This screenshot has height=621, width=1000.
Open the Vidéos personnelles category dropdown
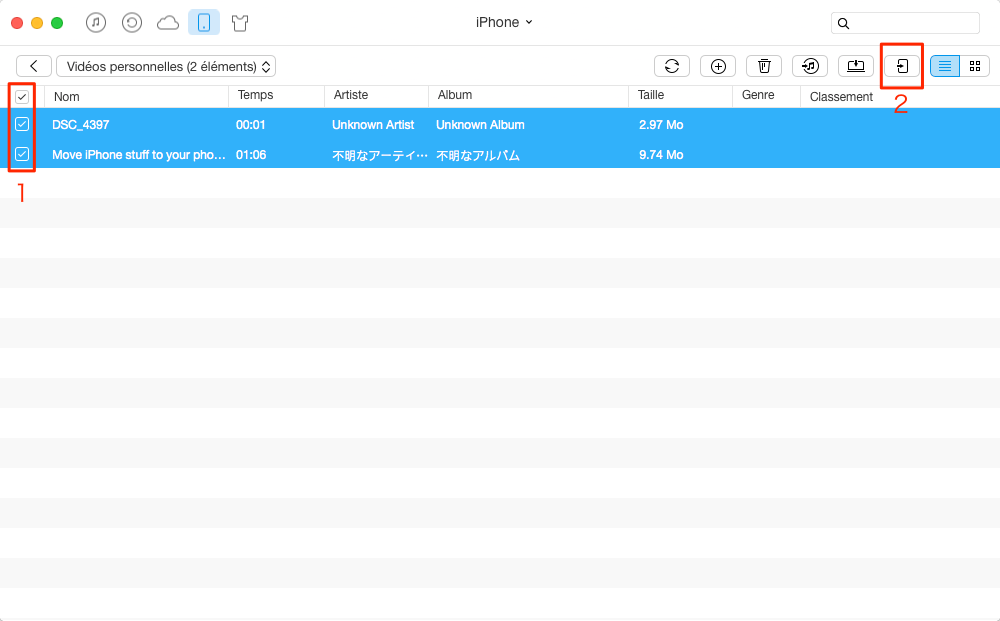(166, 66)
